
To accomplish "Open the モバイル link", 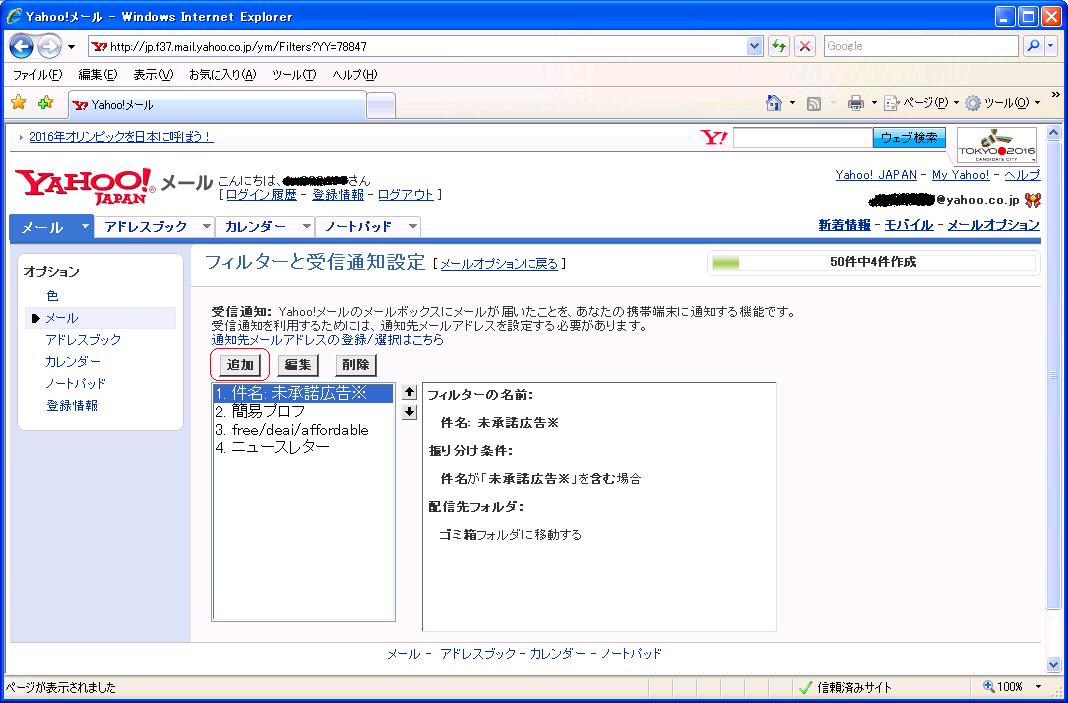I will click(x=909, y=225).
